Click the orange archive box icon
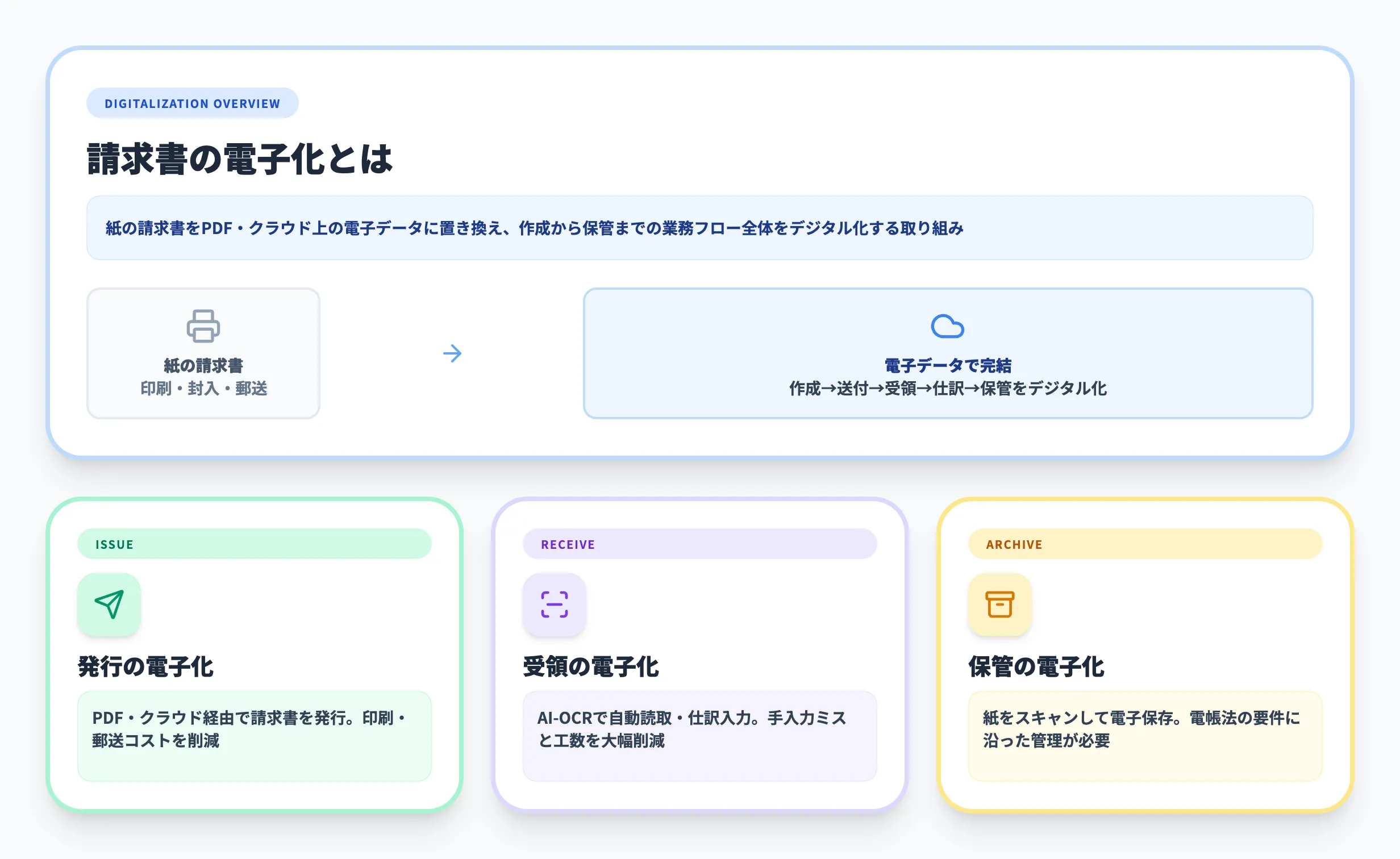 [x=1001, y=604]
